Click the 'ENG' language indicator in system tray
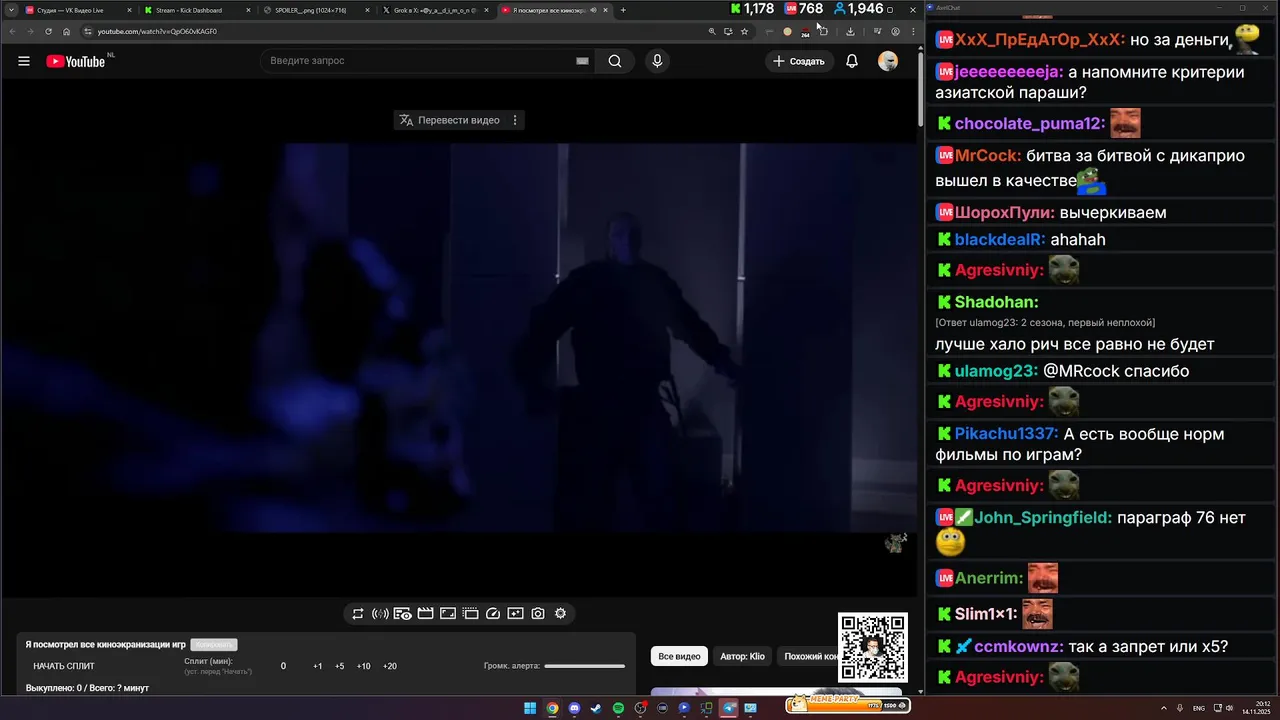 pyautogui.click(x=1199, y=708)
